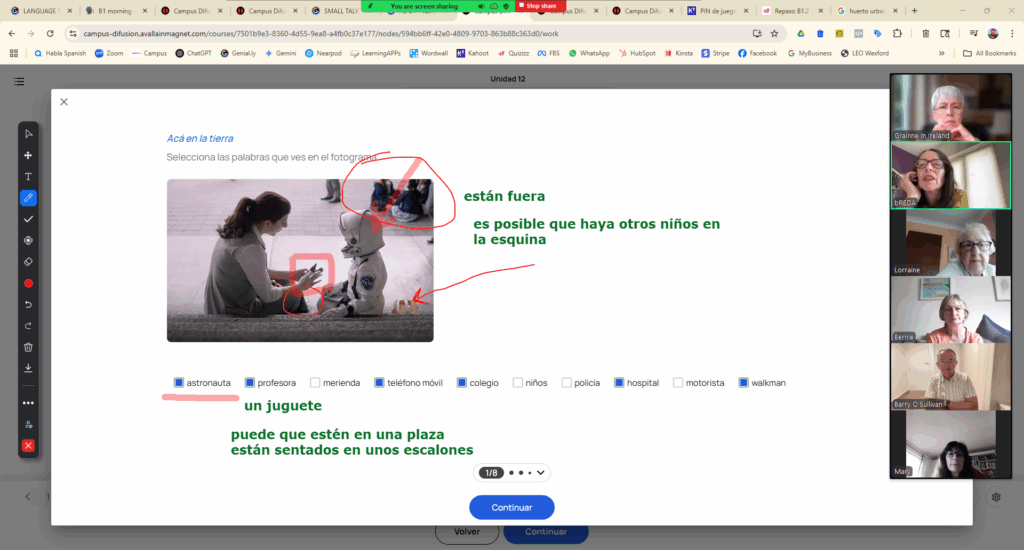Open Chrome three-dot menu
The image size is (1024, 550).
pos(1012,33)
